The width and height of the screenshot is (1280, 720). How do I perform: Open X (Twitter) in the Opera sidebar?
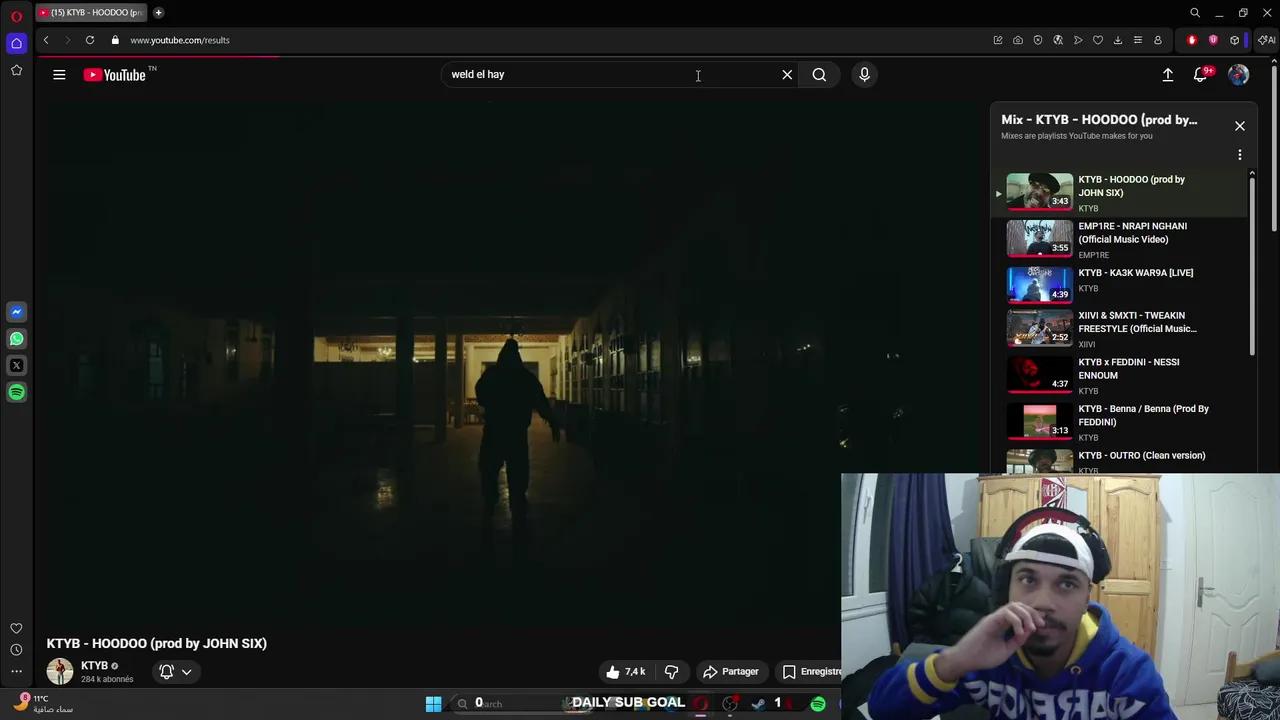tap(16, 366)
